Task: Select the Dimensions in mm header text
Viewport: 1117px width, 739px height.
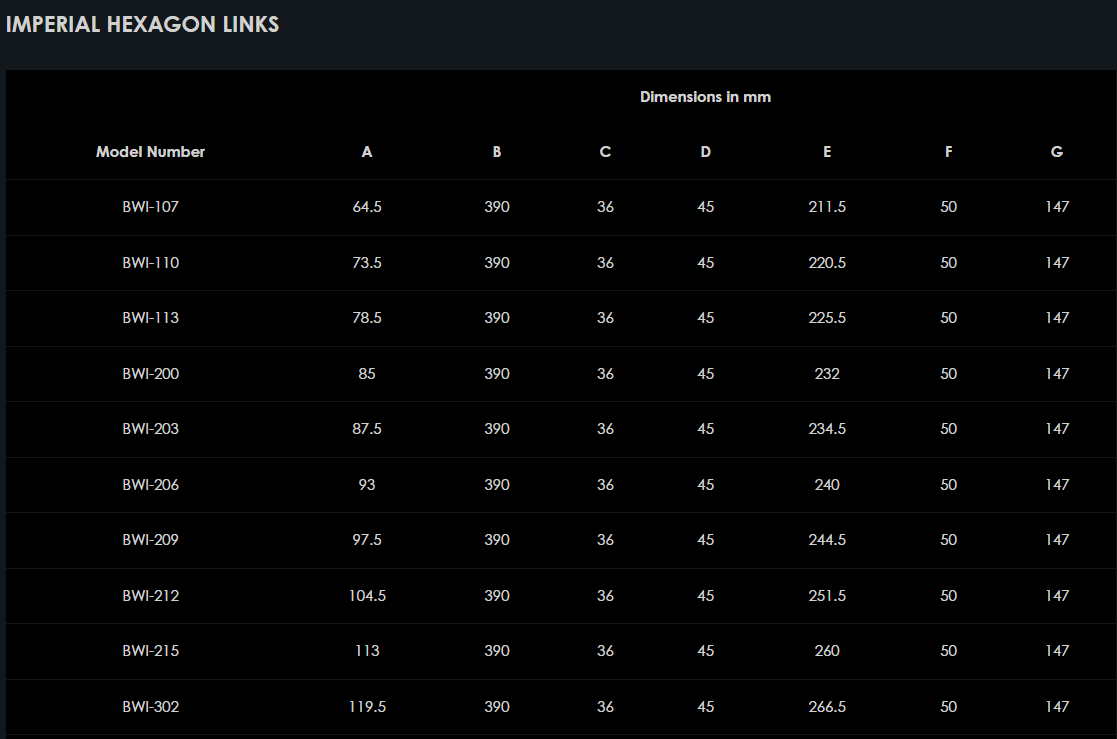Action: (705, 97)
